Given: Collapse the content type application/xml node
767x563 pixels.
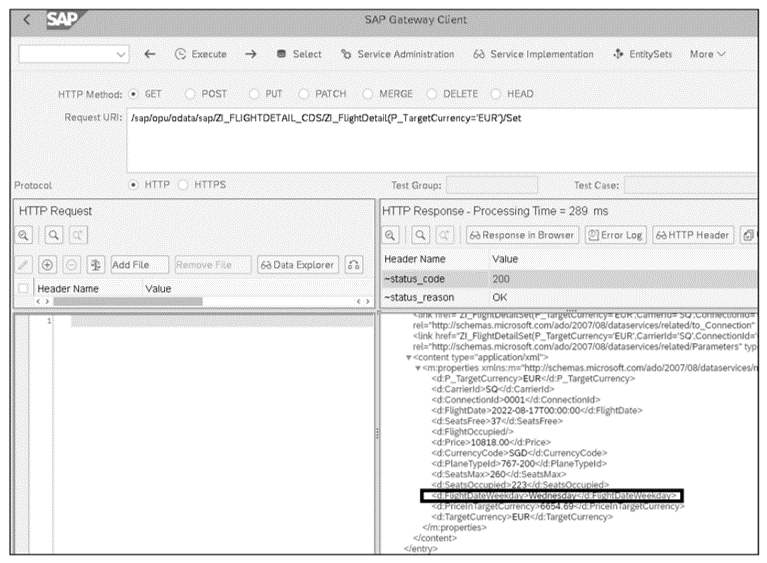Looking at the screenshot, I should coord(409,357).
